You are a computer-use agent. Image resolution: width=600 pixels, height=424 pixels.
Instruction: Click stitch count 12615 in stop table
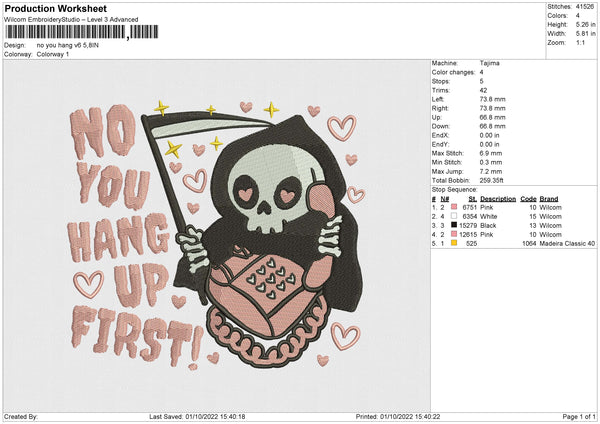point(468,234)
